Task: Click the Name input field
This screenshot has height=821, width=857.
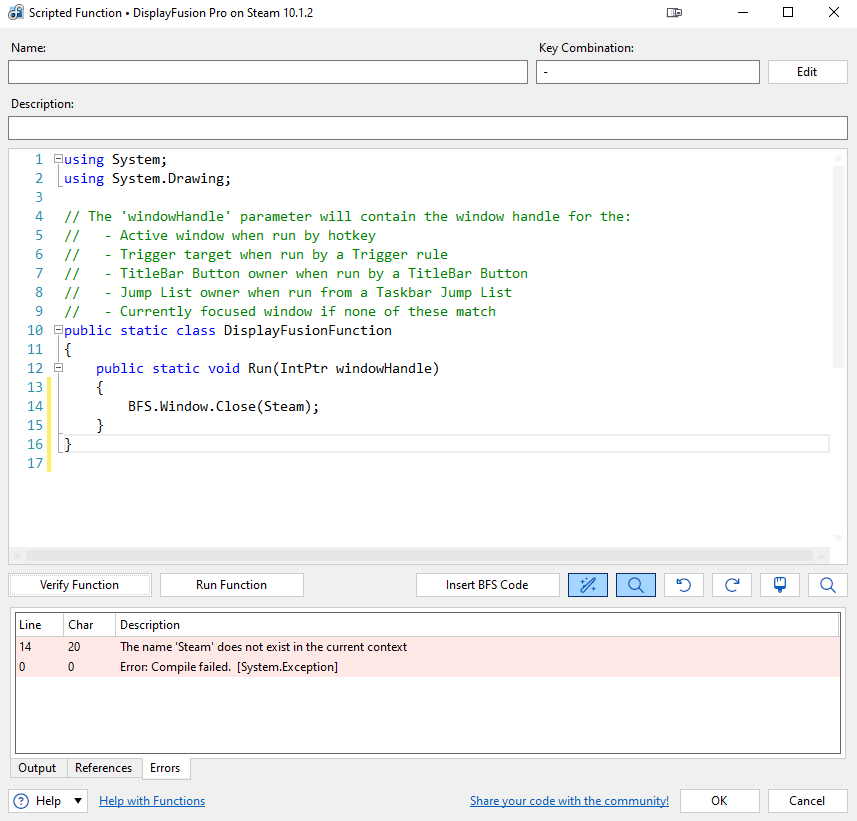Action: point(267,72)
